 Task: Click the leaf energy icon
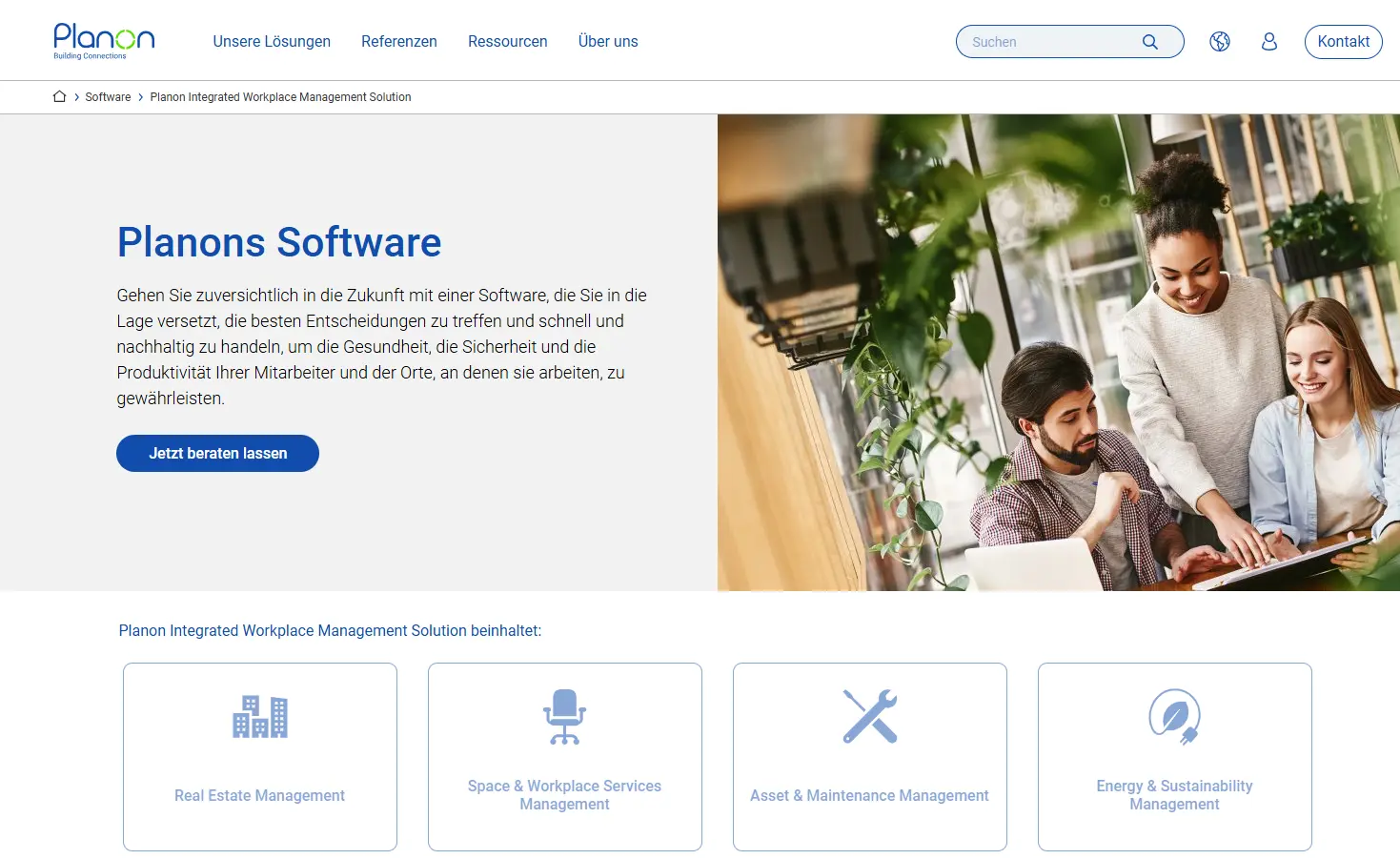coord(1174,716)
